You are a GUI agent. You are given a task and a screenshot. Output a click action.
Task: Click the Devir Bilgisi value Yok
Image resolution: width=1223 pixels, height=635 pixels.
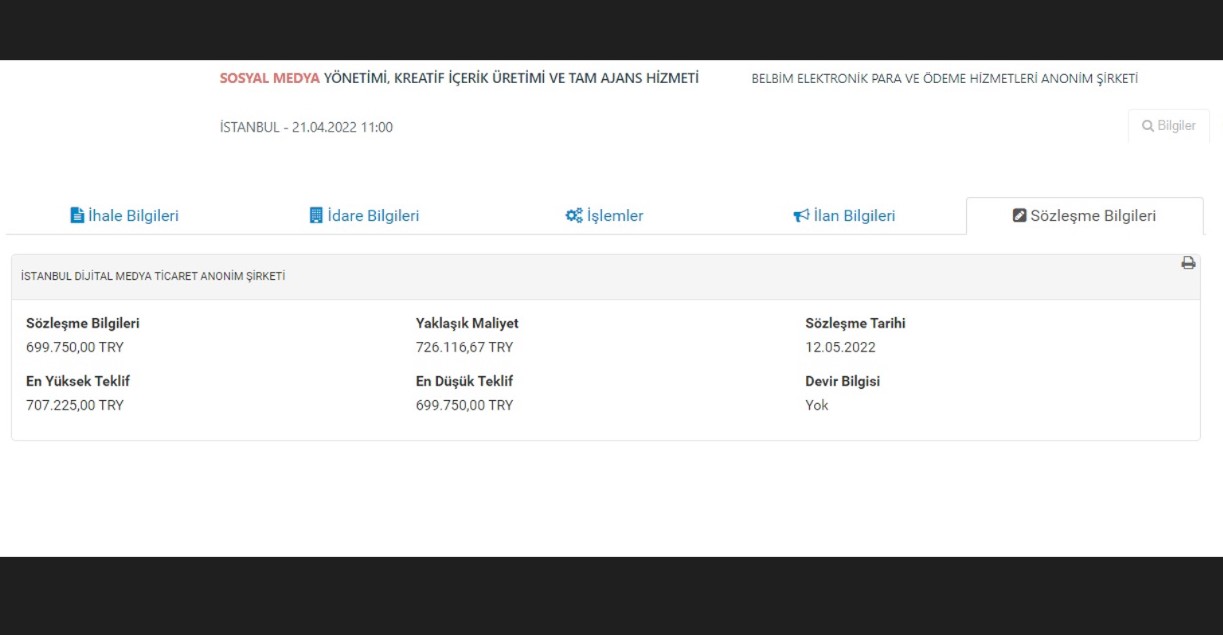pos(816,405)
